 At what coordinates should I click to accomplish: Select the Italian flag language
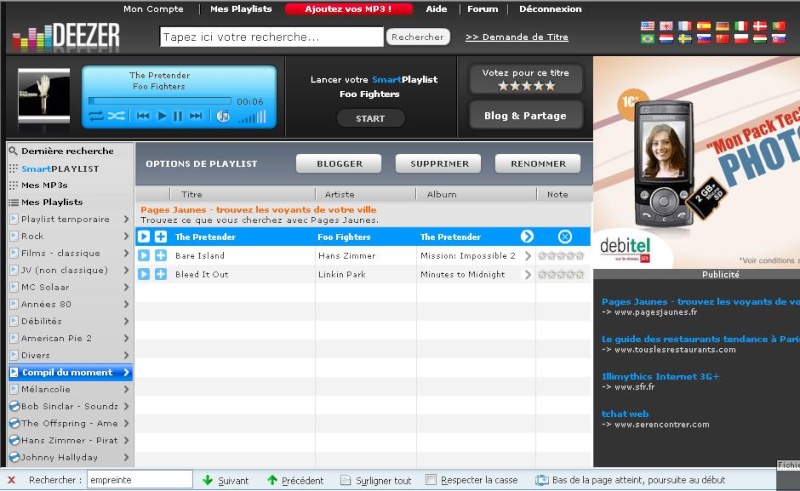[740, 26]
